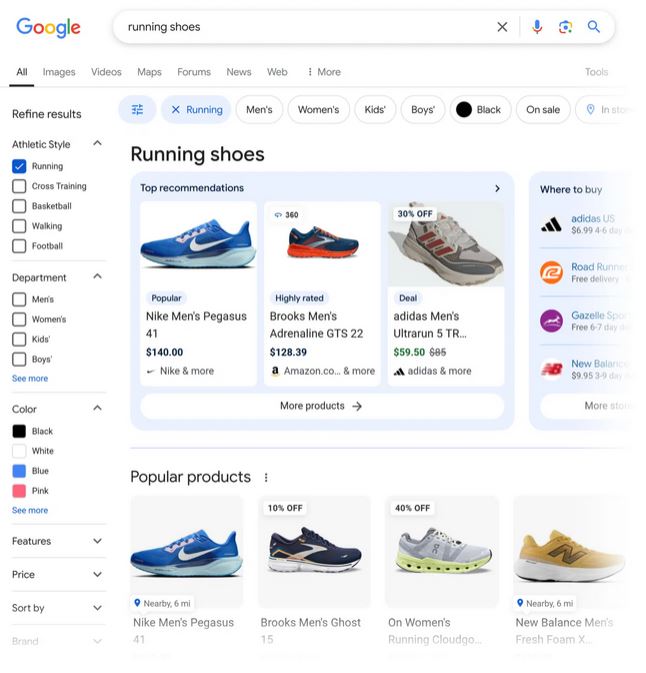Select the Pink color swatch
The height and width of the screenshot is (673, 646).
pos(19,491)
